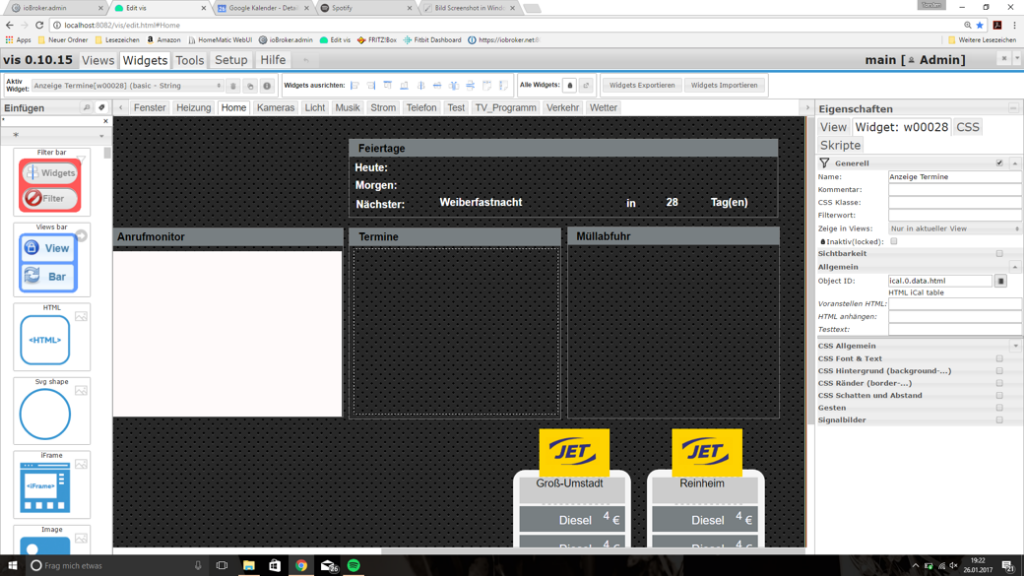Enable CSS Ränder (border) checkbox

(x=999, y=383)
